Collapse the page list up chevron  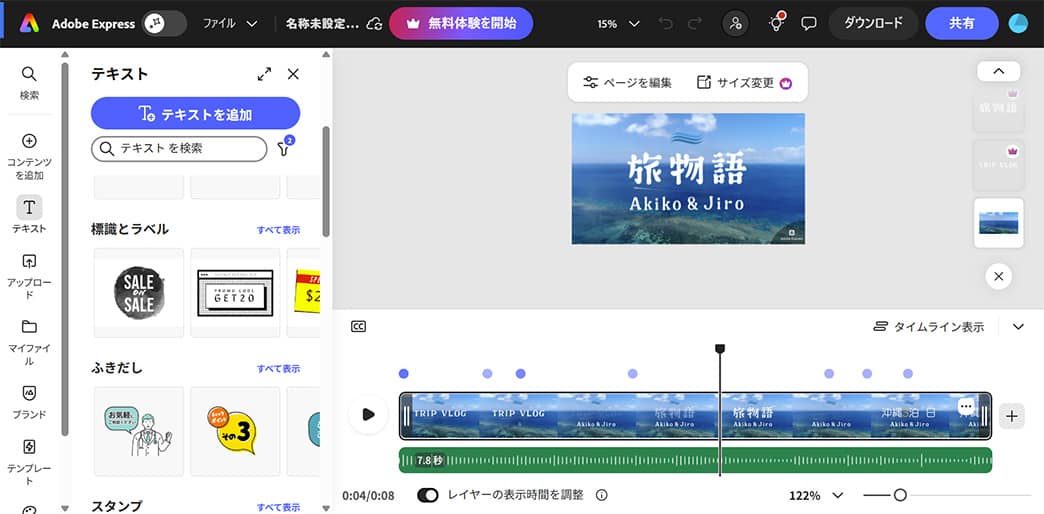pos(999,71)
